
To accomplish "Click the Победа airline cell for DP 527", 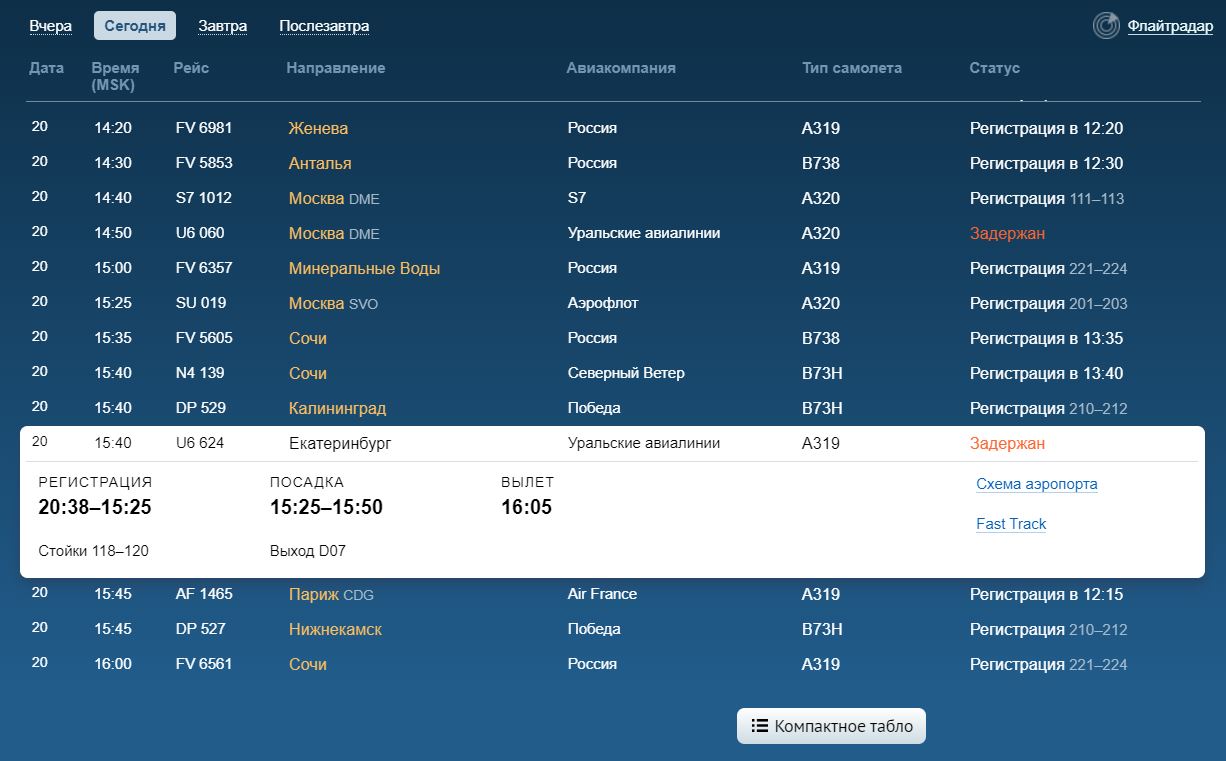I will pyautogui.click(x=594, y=629).
